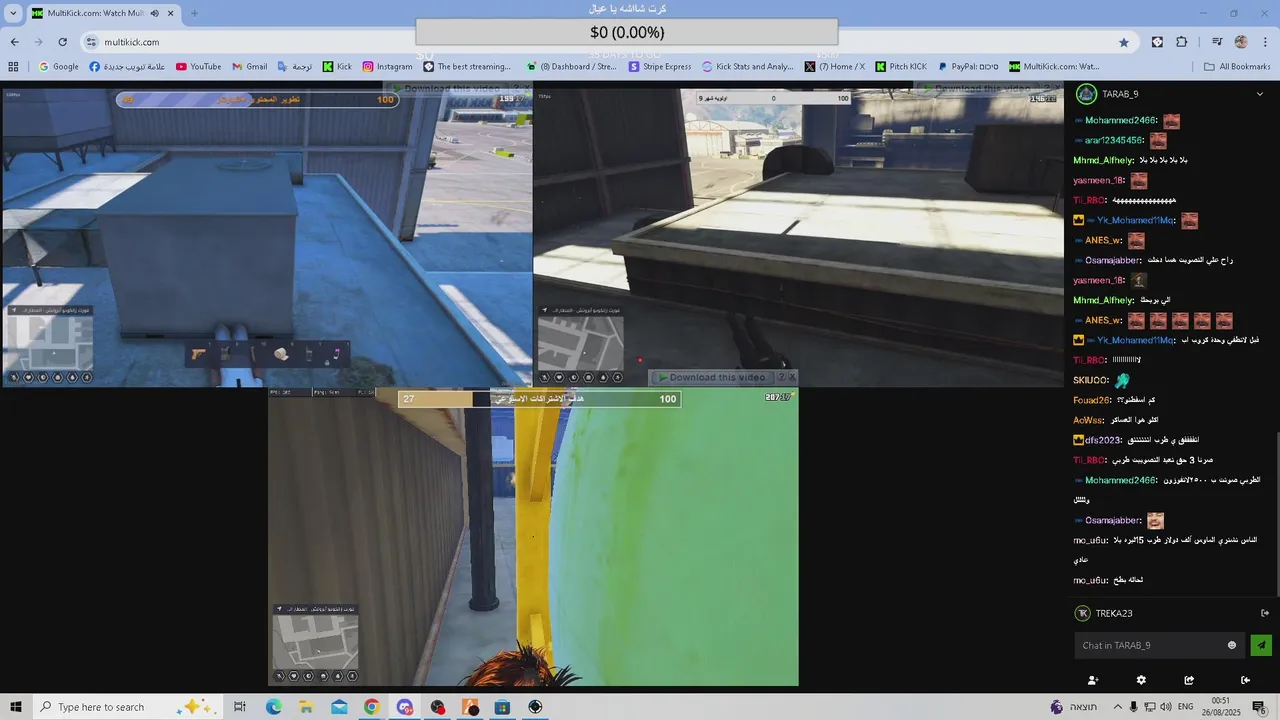Bookmark this page with star icon
This screenshot has width=1280, height=720.
point(1124,42)
